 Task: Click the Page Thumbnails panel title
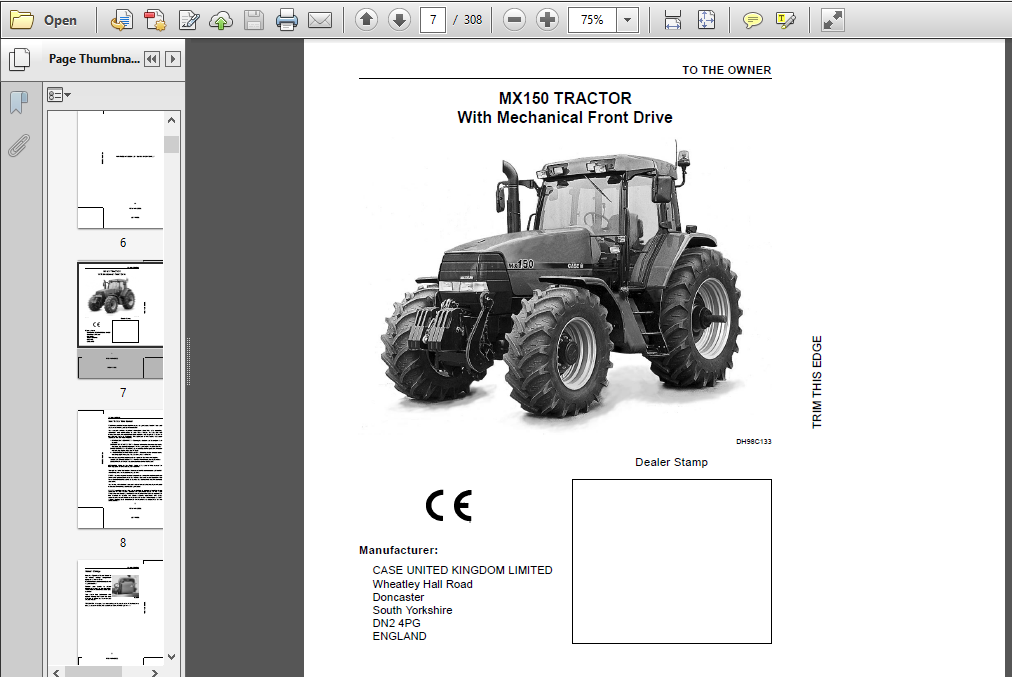pyautogui.click(x=94, y=59)
